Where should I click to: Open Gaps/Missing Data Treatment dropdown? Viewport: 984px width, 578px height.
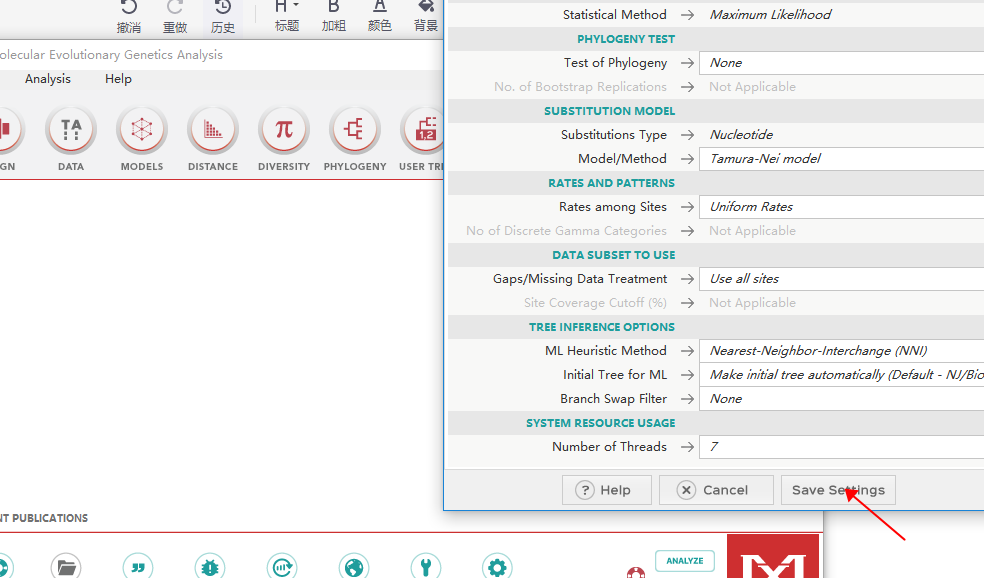point(841,279)
